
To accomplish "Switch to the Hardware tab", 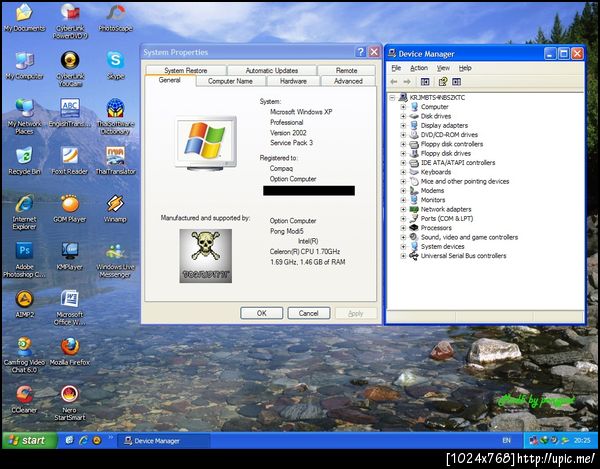I will [293, 81].
